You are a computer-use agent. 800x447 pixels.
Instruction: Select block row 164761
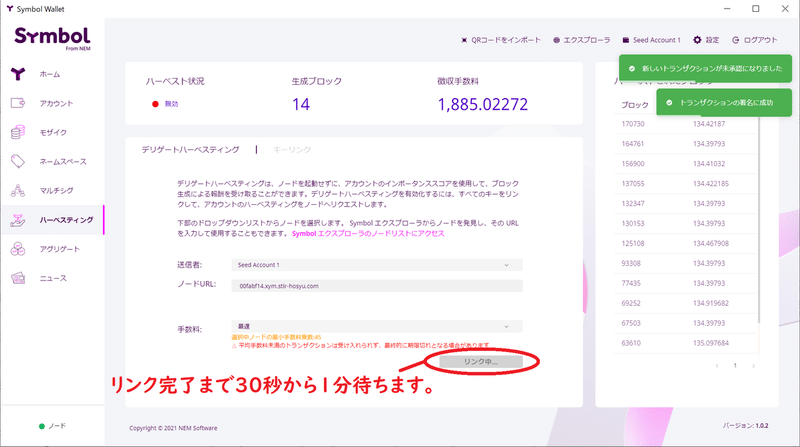pos(686,144)
